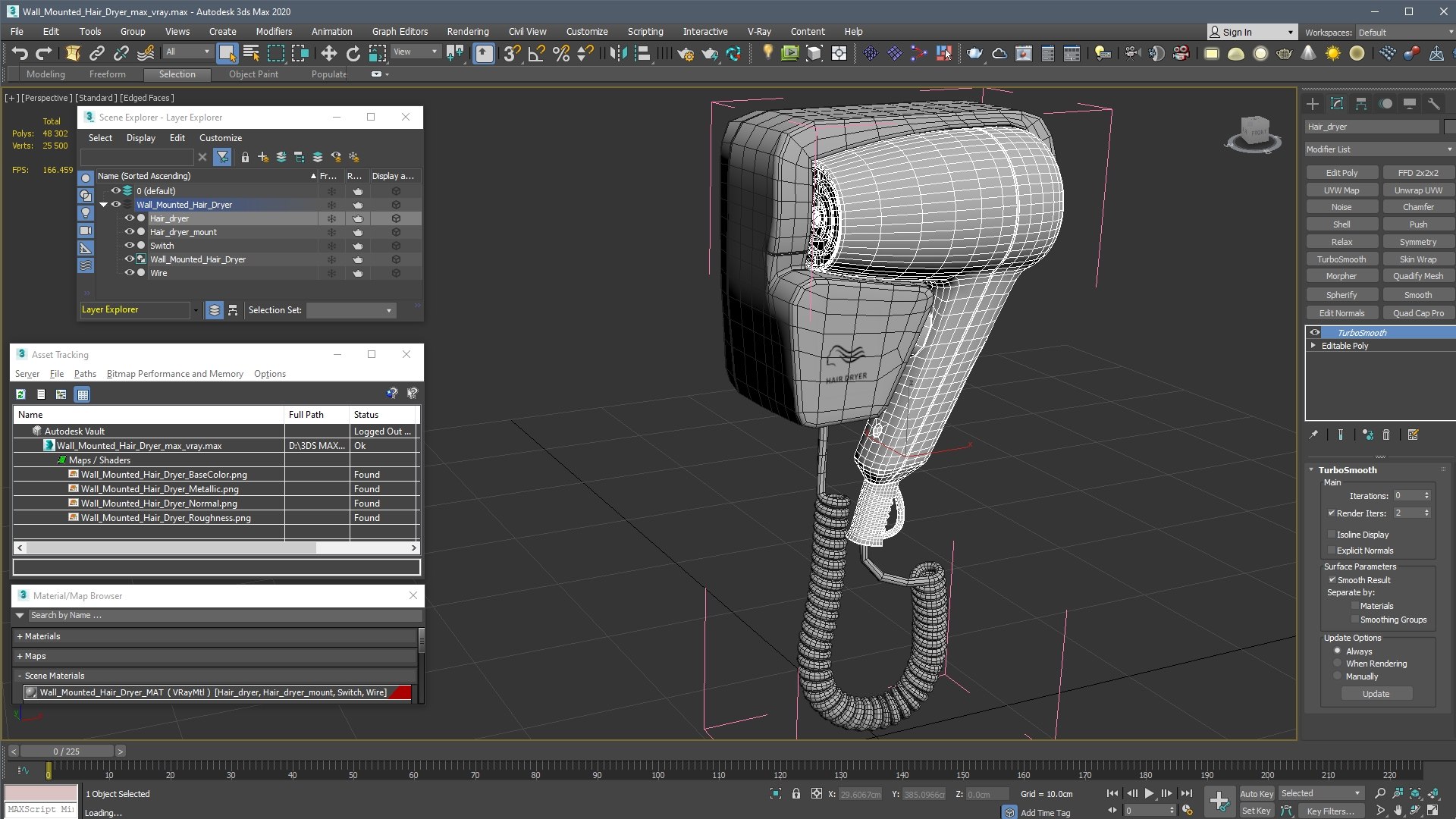Open the Modifier List dropdown
The image size is (1456, 819).
point(1379,149)
